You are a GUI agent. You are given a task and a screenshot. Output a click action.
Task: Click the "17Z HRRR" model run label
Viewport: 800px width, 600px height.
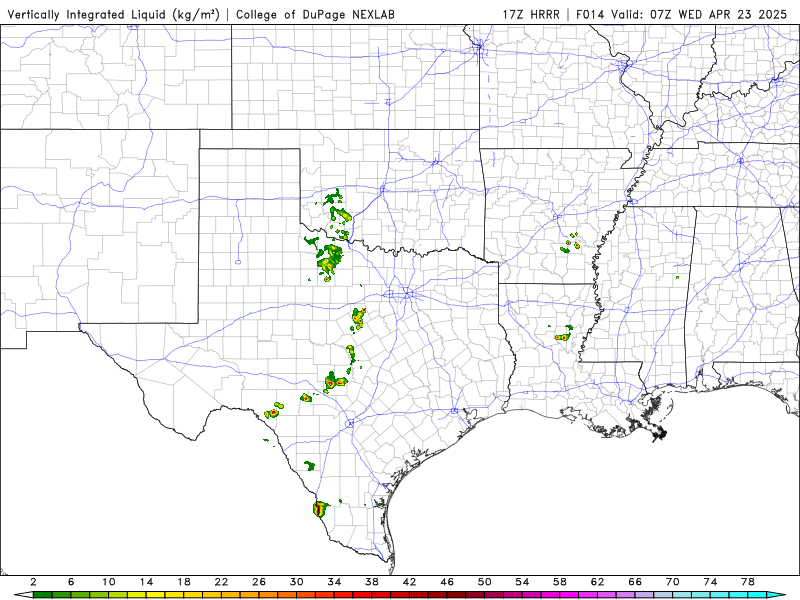tap(531, 14)
